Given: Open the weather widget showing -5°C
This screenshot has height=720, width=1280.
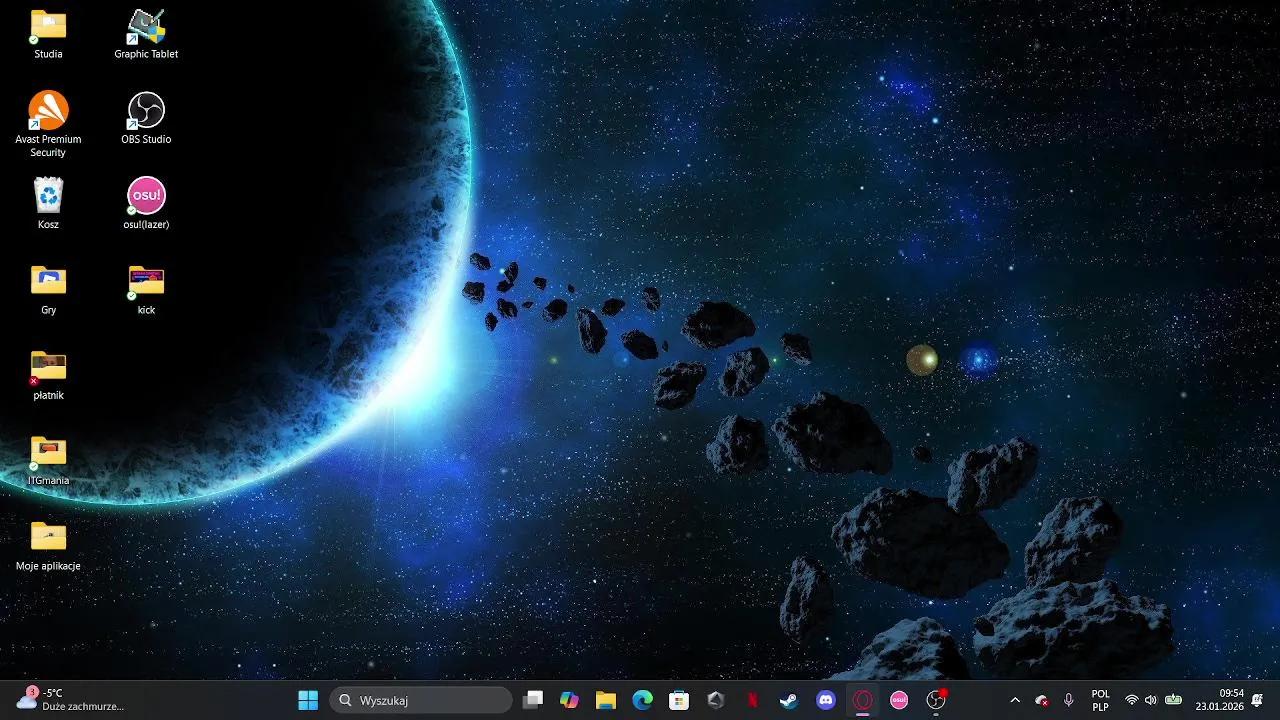Looking at the screenshot, I should click(70, 700).
